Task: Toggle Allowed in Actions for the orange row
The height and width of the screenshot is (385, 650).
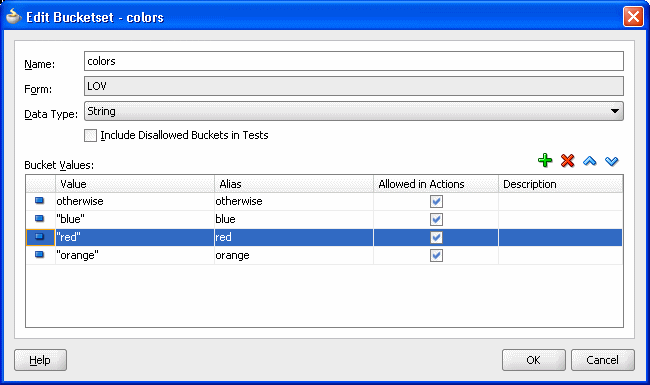Action: [x=436, y=255]
